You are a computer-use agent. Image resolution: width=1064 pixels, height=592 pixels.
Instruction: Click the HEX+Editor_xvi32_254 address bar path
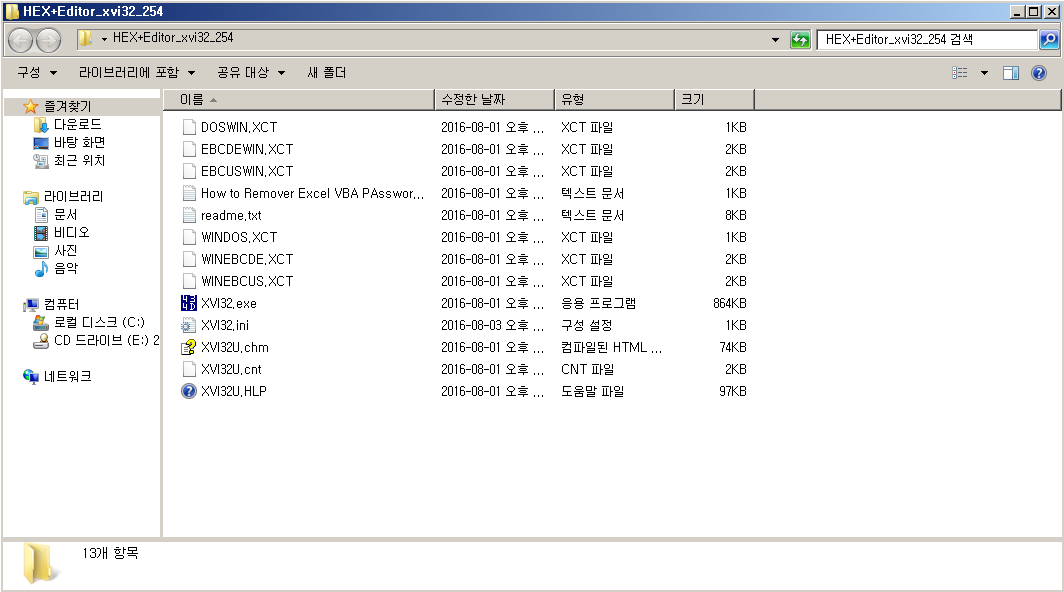[173, 38]
